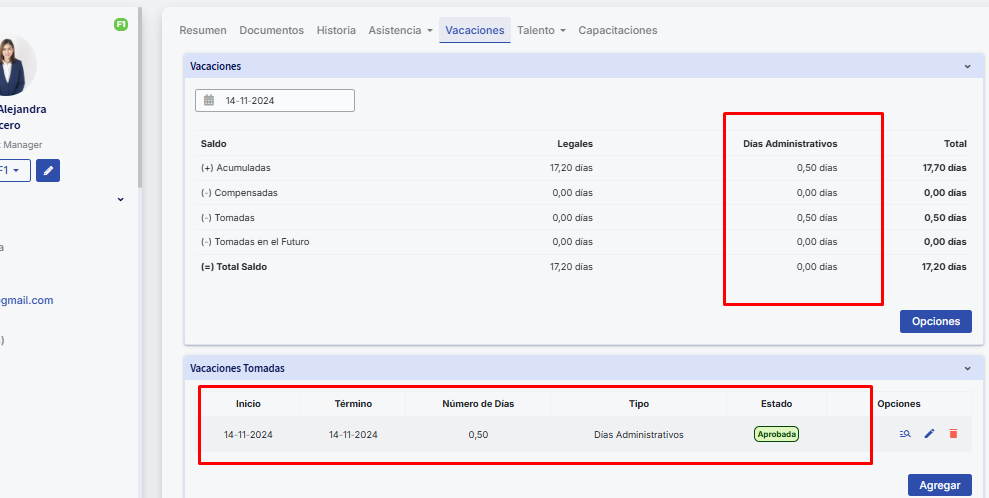Click the gmail.com email link
Viewport: 989px width, 498px height.
point(27,300)
